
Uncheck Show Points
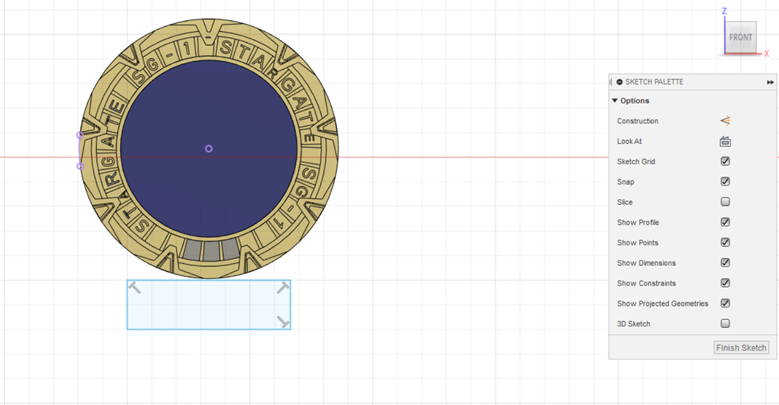[725, 243]
